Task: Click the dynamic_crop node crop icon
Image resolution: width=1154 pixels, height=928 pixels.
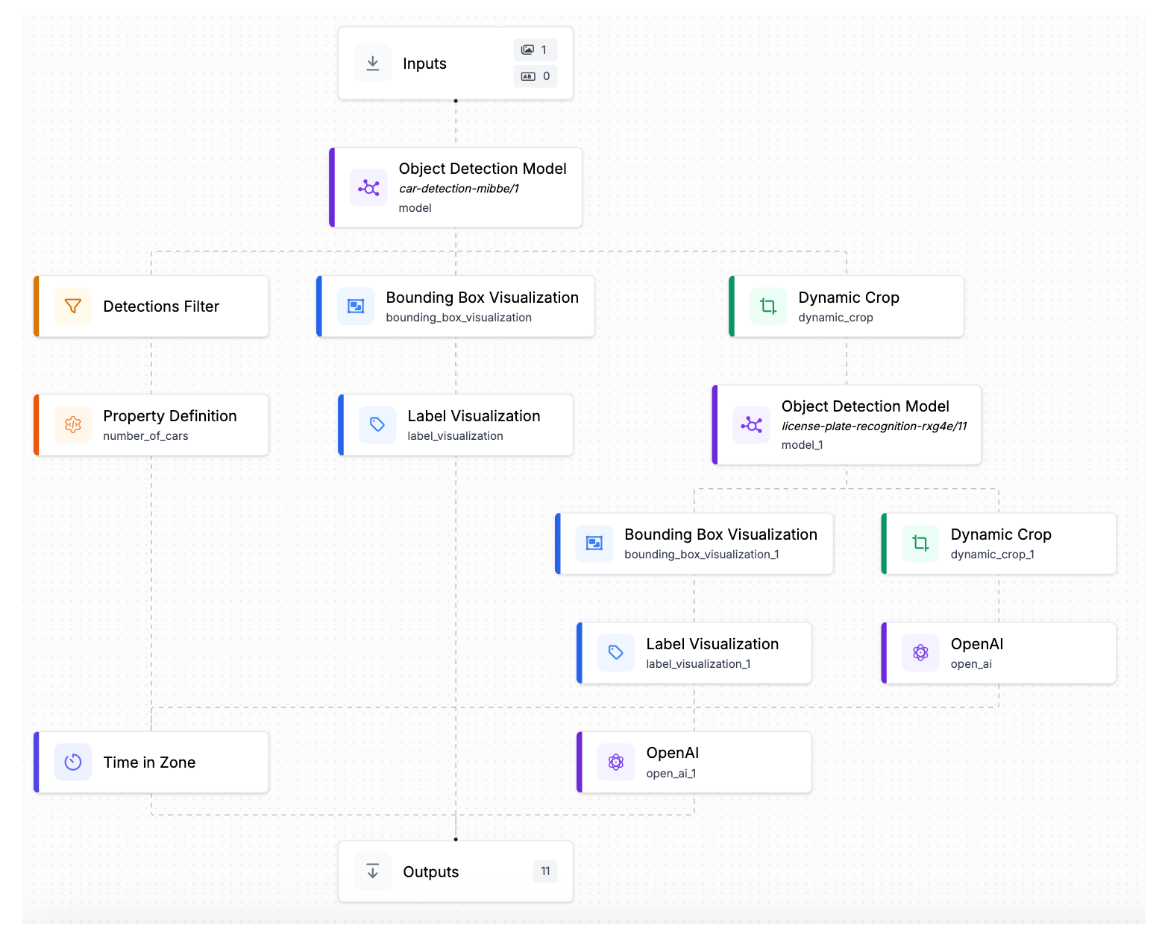Action: click(768, 307)
